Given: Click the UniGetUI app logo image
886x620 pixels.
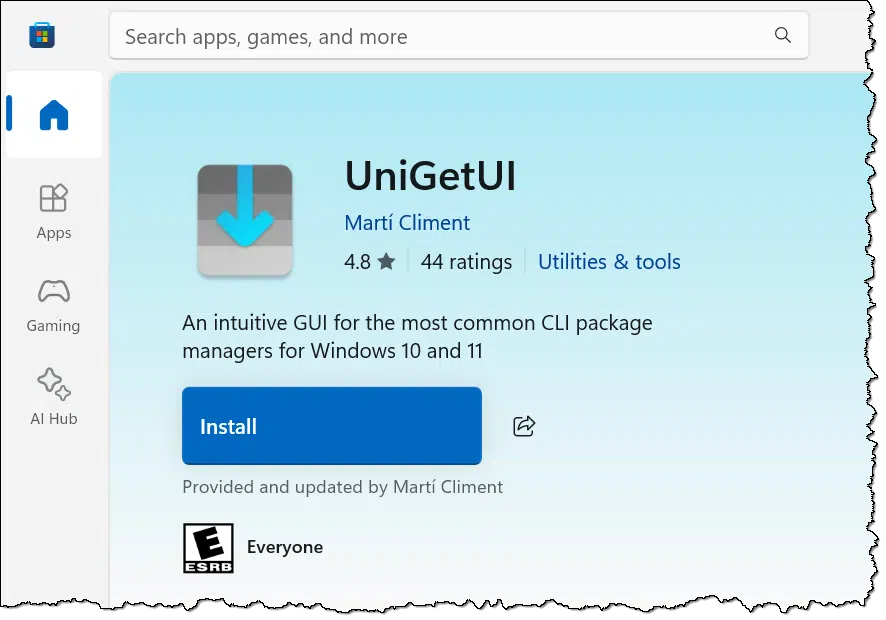Looking at the screenshot, I should (245, 220).
